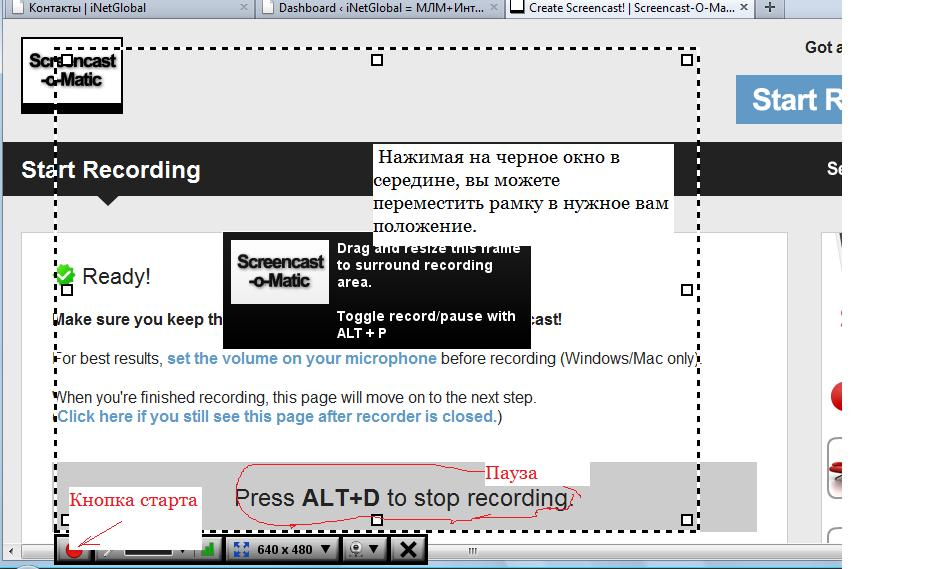Viewport: 926px width, 569px height.
Task: Click the top-right corner handle of recording frame
Action: tap(687, 60)
